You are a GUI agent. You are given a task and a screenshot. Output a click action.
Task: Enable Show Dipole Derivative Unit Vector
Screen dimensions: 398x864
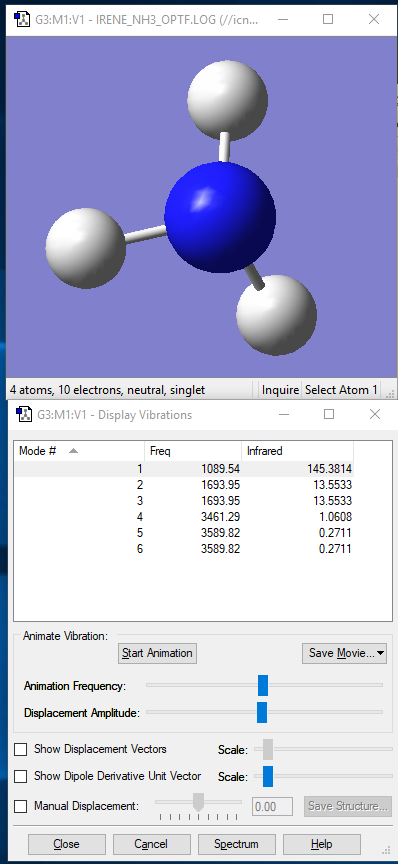(x=20, y=776)
